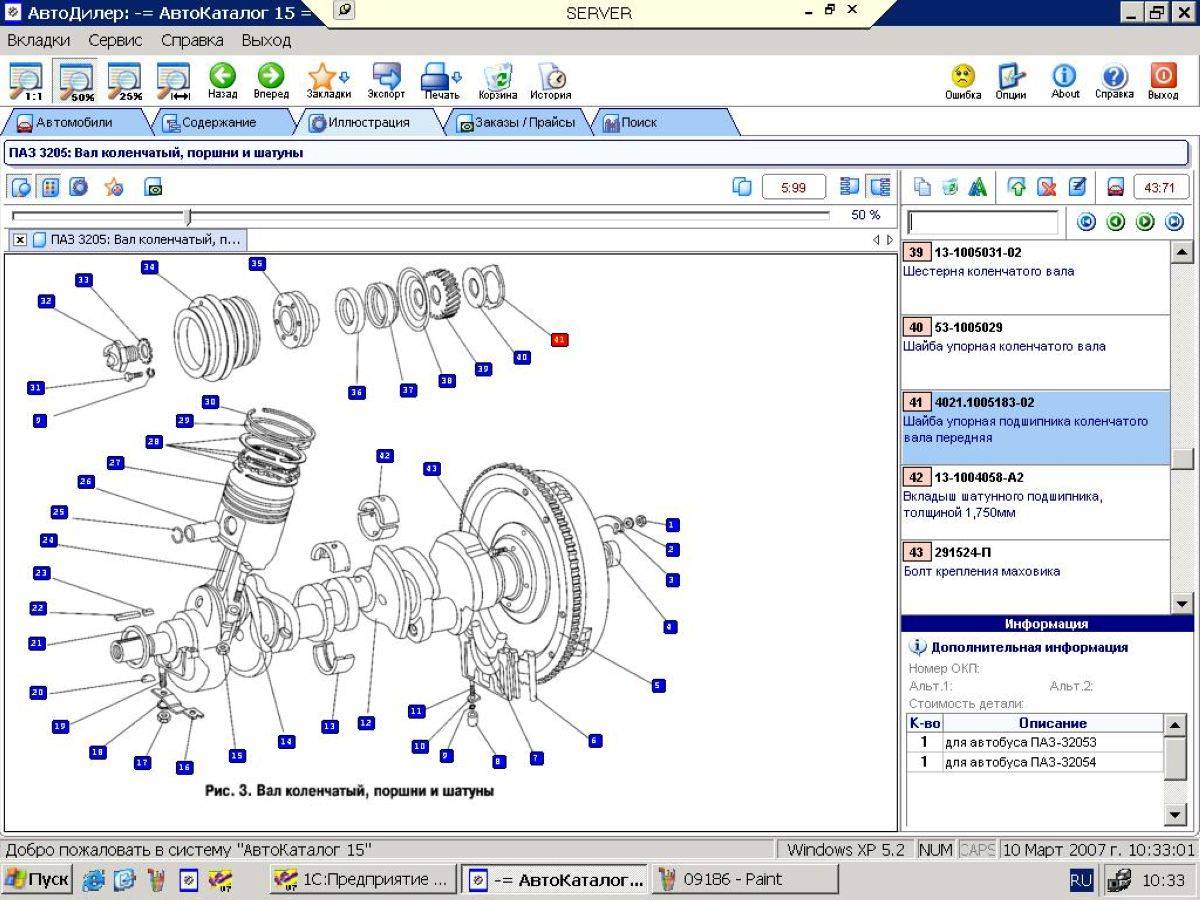Toggle the 25% zoom mode button

[x=125, y=82]
